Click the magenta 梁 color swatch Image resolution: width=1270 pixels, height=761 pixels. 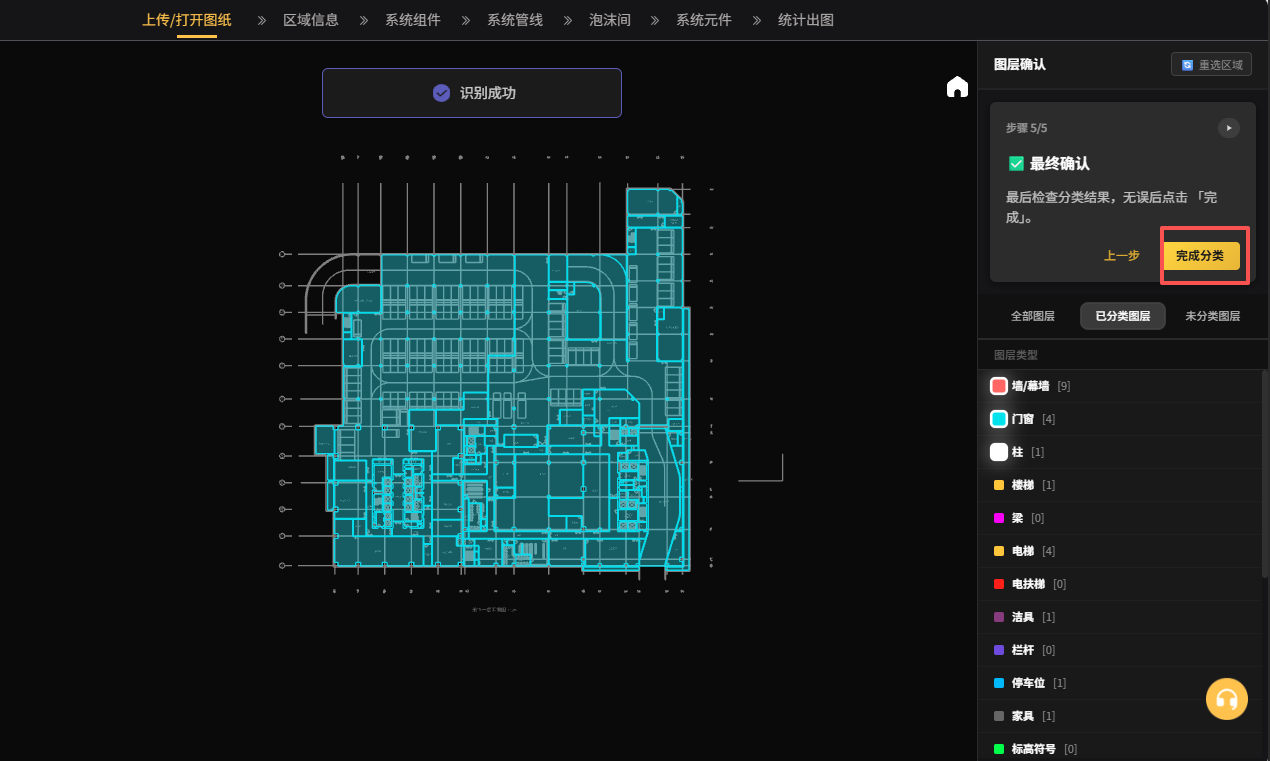tap(999, 518)
